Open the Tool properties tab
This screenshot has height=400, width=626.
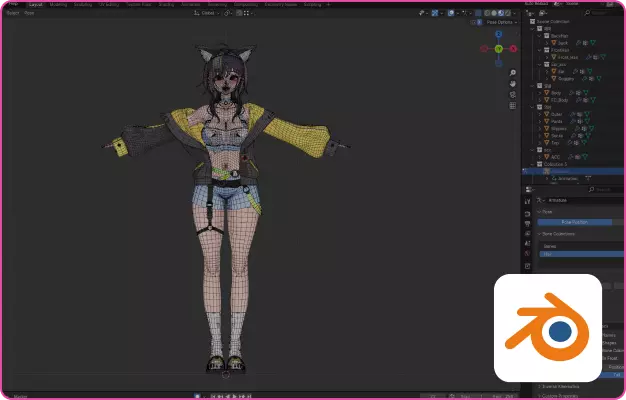(527, 202)
